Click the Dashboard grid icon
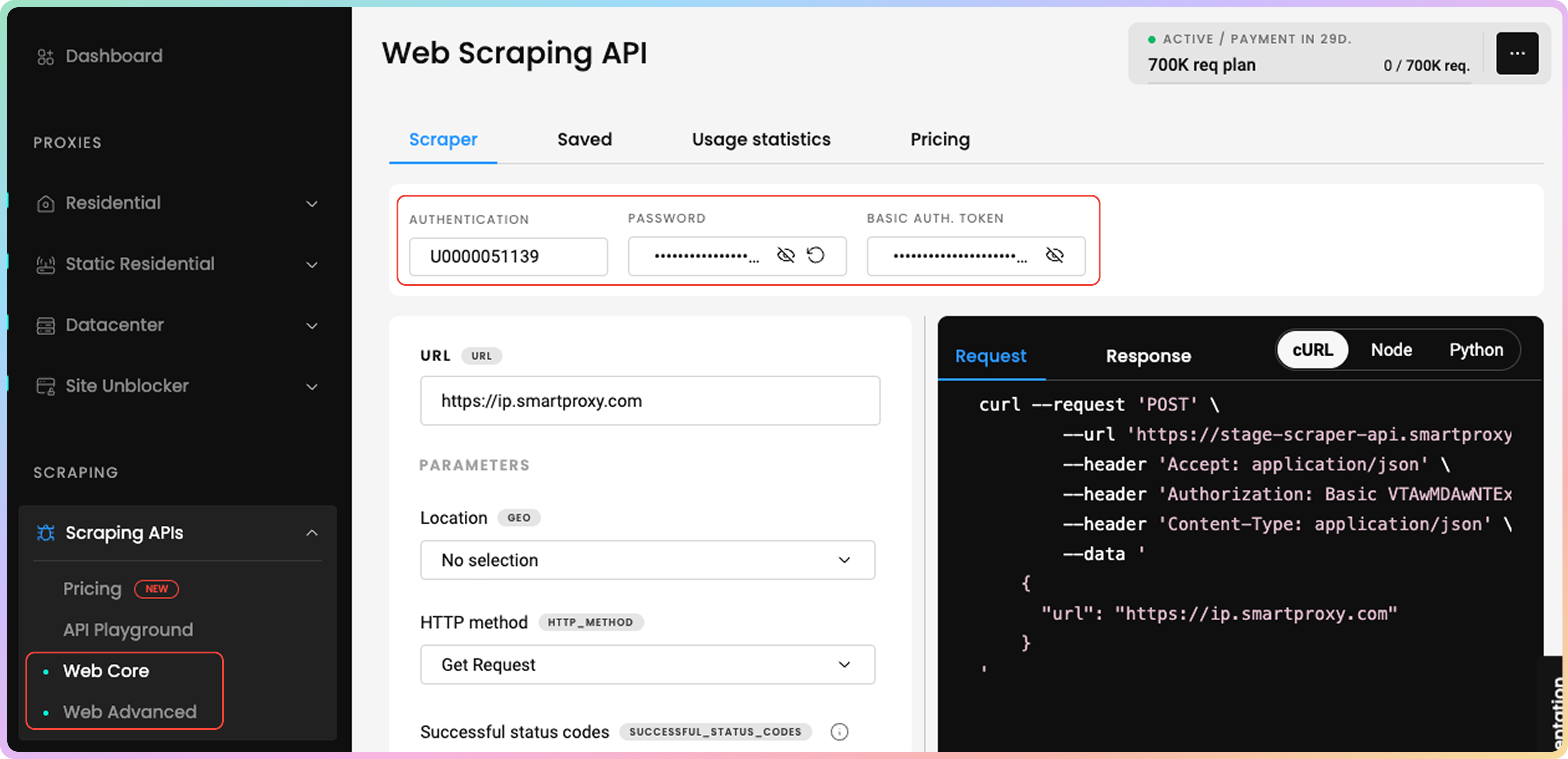Image resolution: width=1568 pixels, height=759 pixels. pyautogui.click(x=45, y=56)
